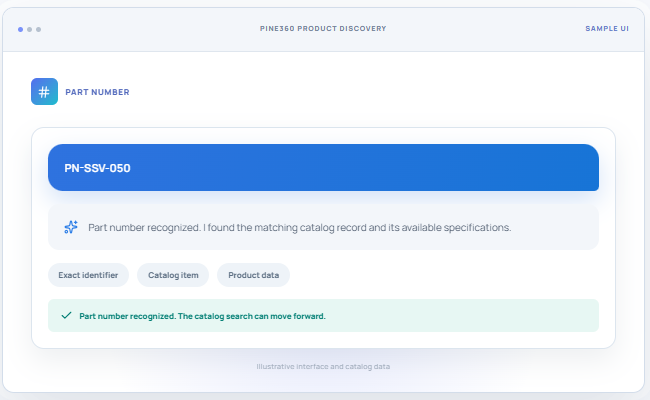Select the Catalog item chip
This screenshot has height=400, width=650.
(x=173, y=275)
